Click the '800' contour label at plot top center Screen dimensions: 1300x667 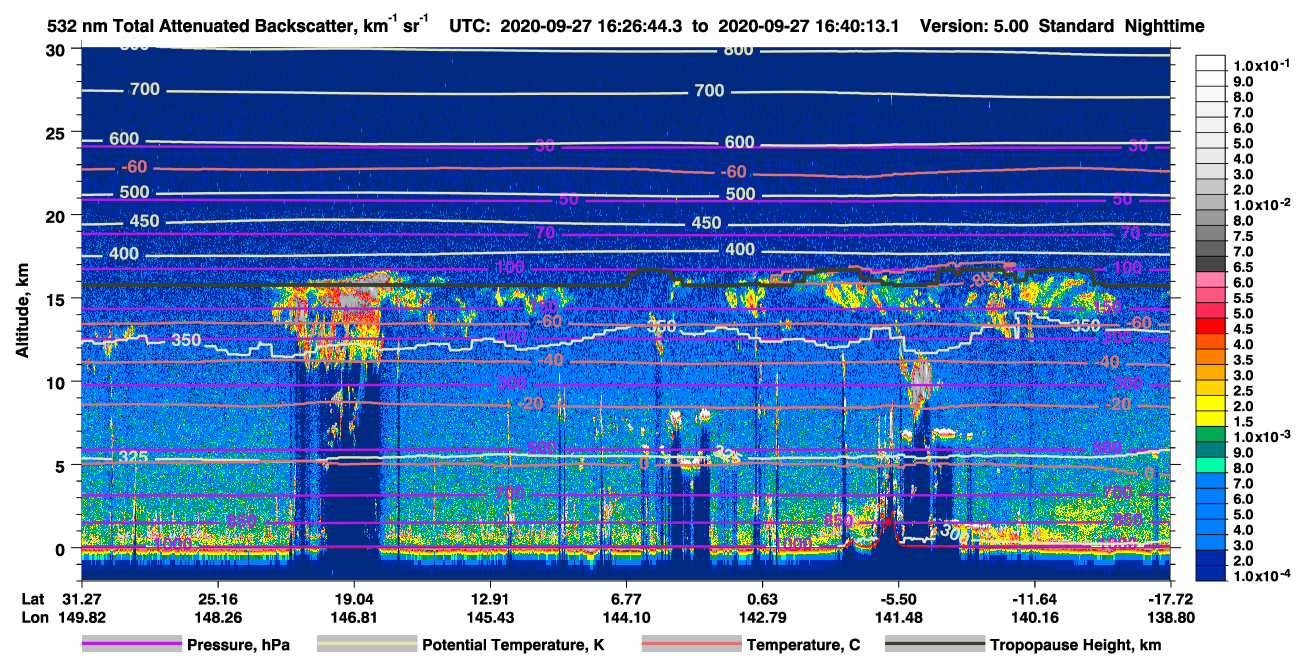point(738,49)
